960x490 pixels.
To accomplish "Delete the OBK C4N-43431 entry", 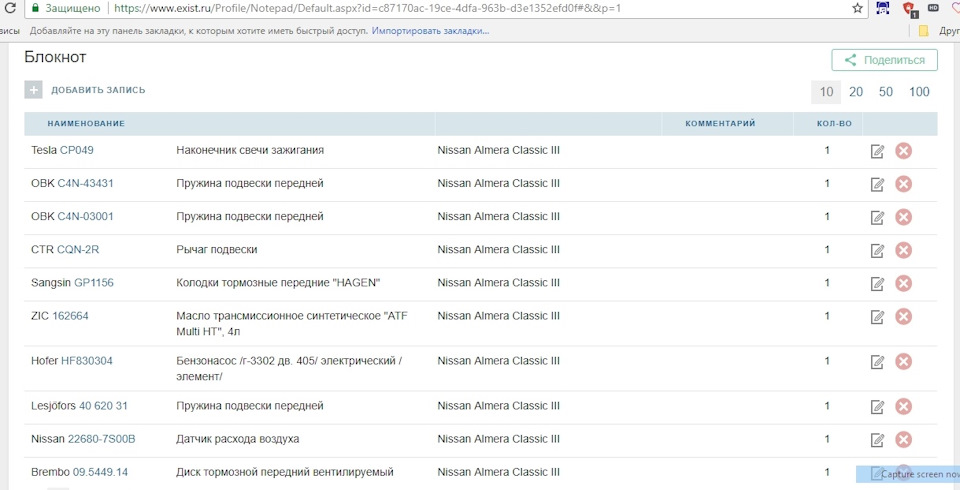I will tap(904, 184).
